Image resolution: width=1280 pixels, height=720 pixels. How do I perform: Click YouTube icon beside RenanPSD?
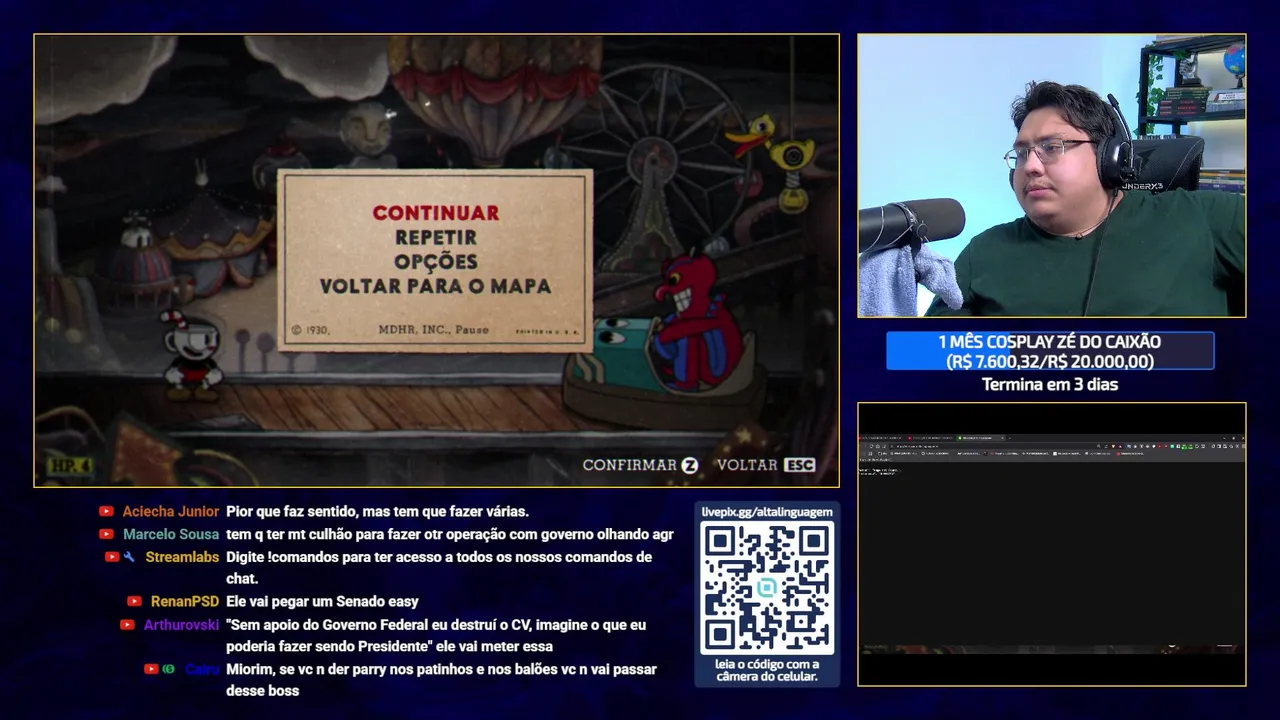click(134, 601)
